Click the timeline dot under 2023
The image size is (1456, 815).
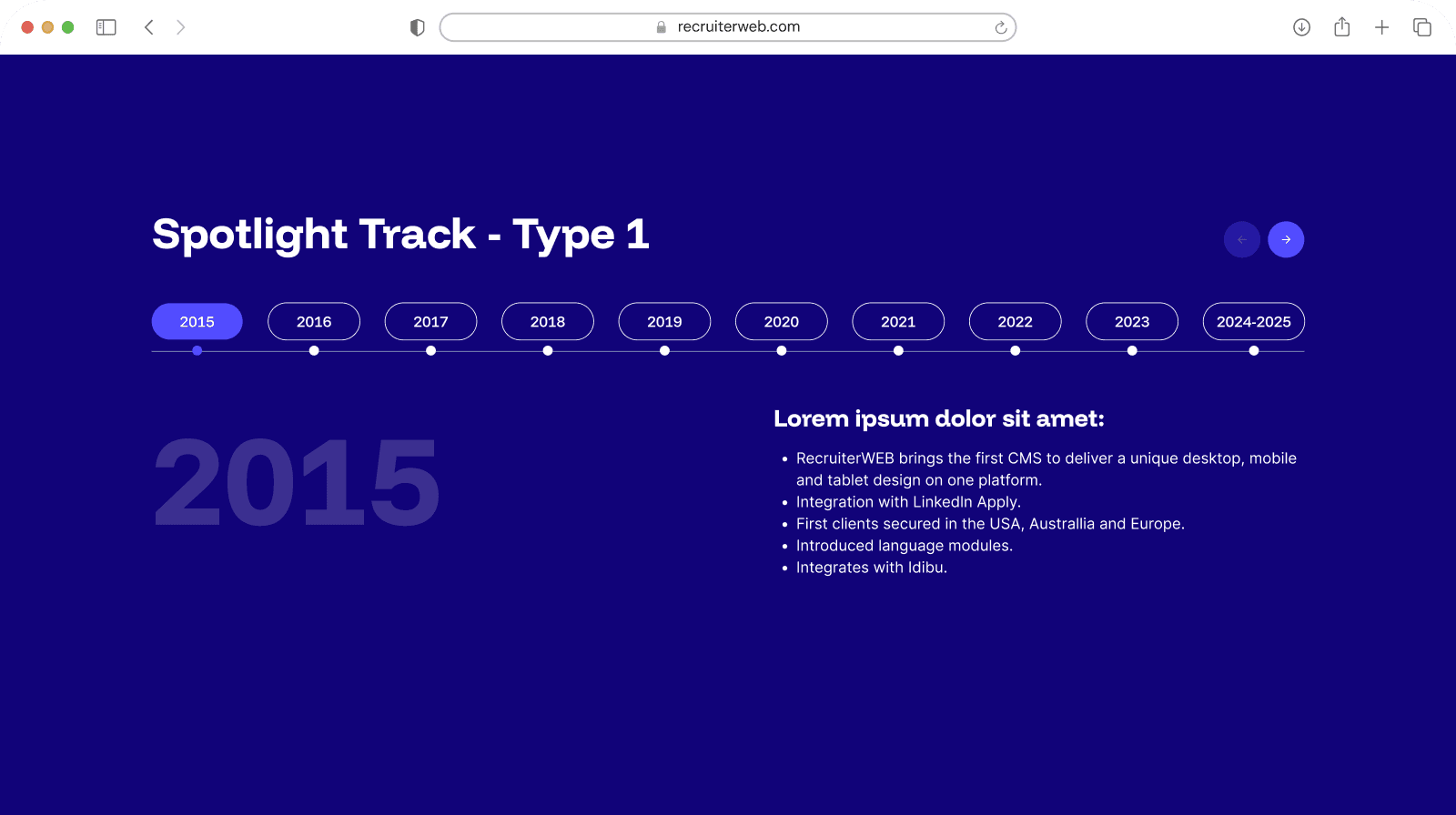[x=1132, y=351]
